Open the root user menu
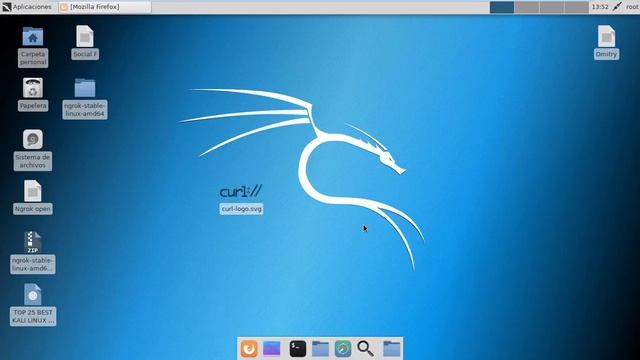 (632, 7)
